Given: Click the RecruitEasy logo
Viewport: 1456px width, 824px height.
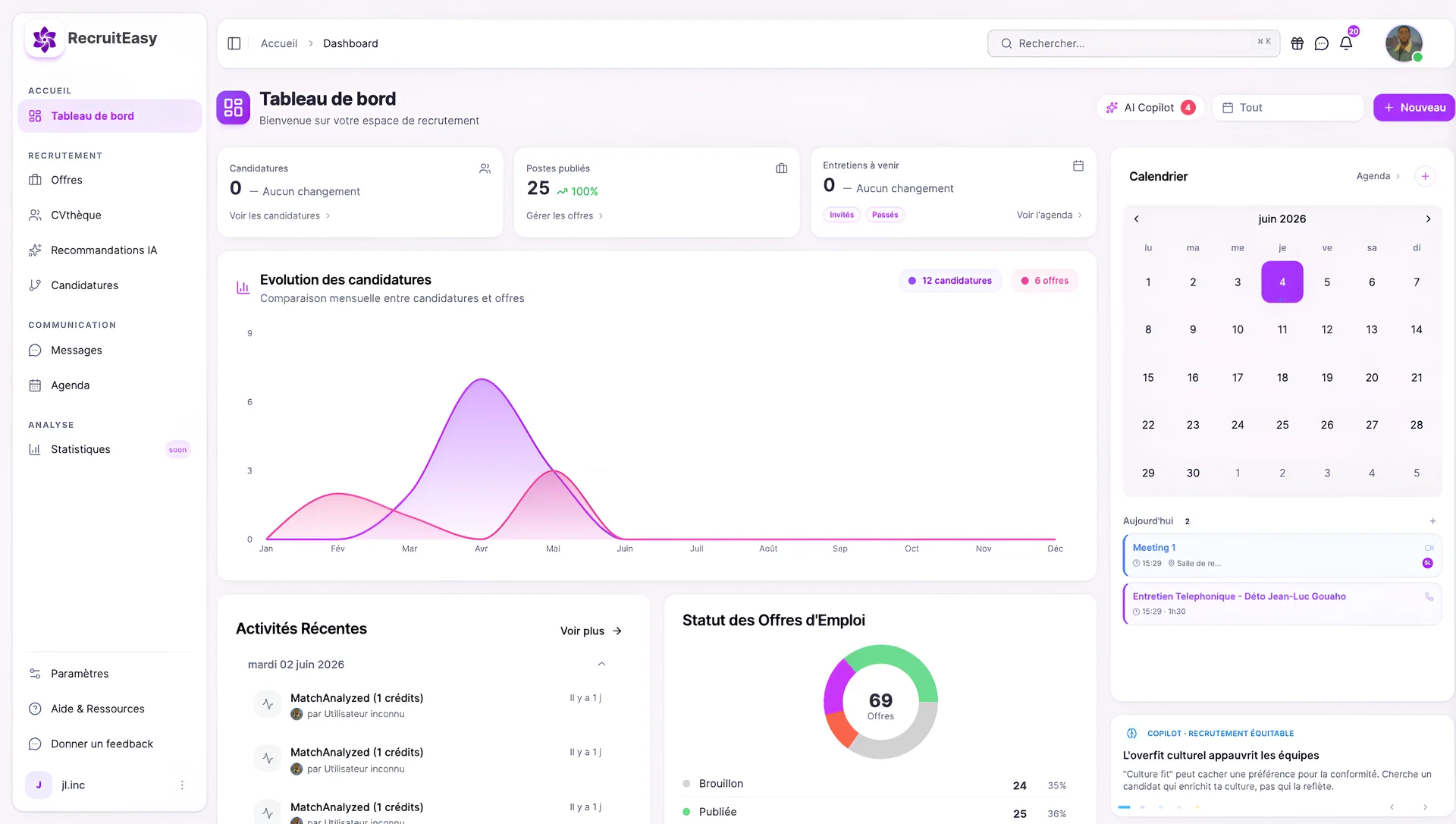Looking at the screenshot, I should pos(45,39).
